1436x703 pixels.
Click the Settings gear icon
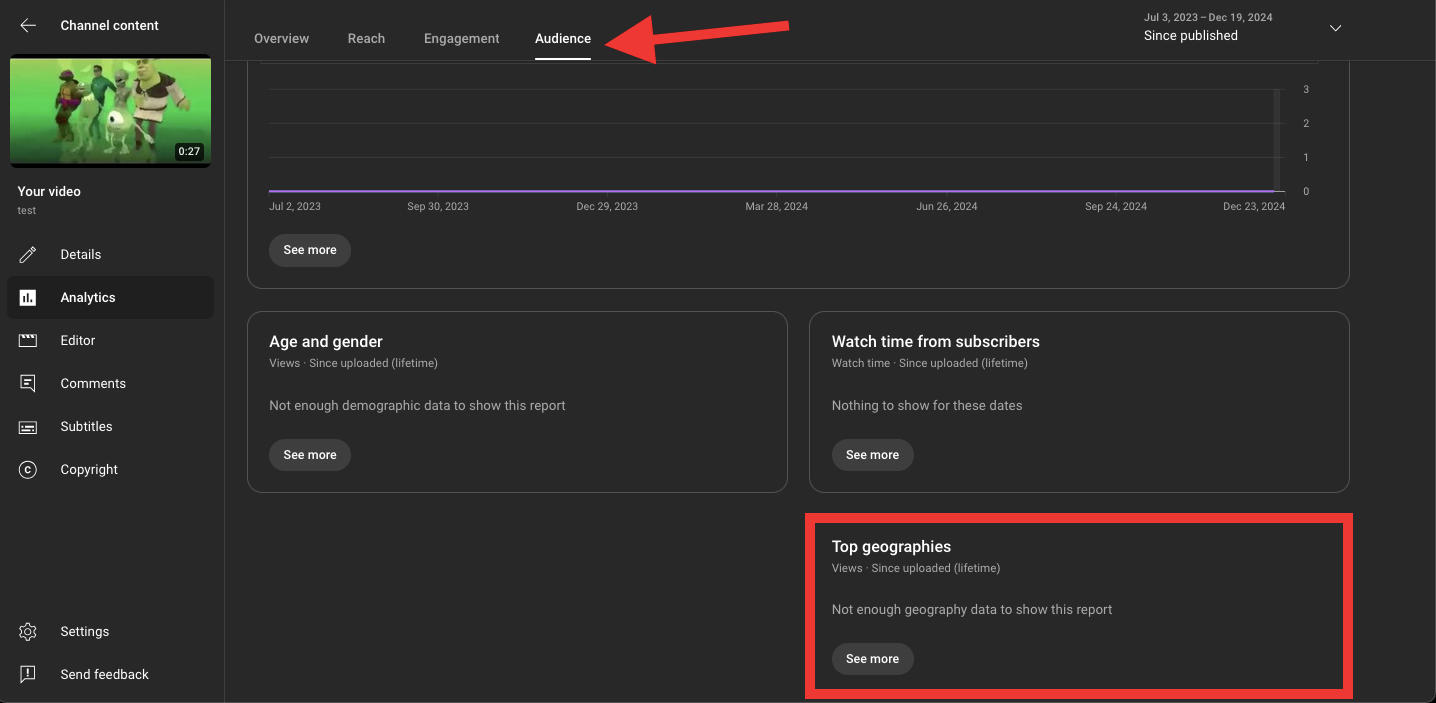click(x=28, y=631)
